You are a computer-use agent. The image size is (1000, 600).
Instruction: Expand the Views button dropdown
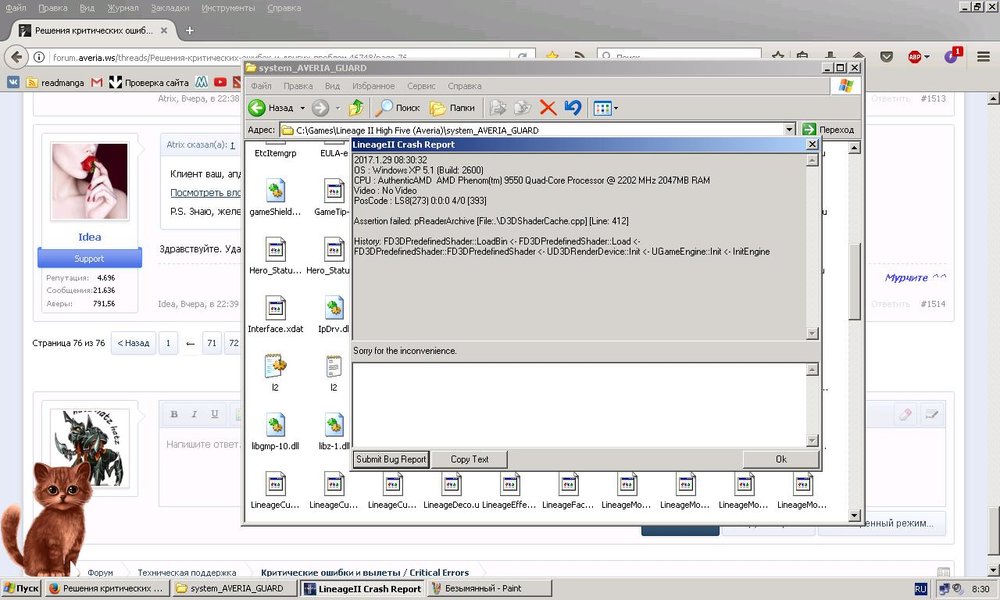tap(616, 108)
